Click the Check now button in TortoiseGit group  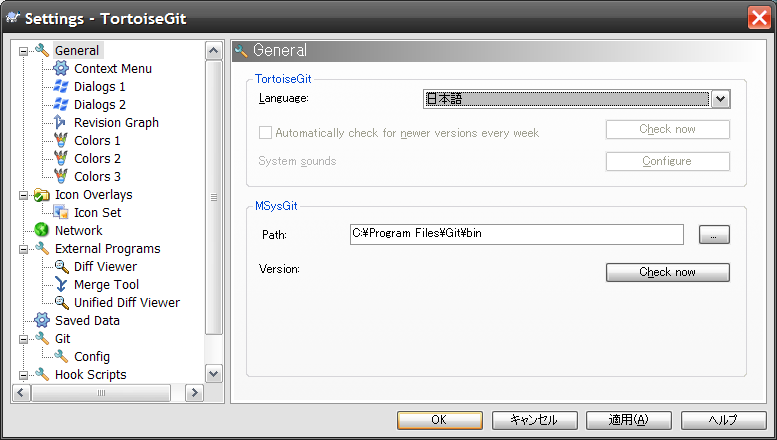point(667,129)
